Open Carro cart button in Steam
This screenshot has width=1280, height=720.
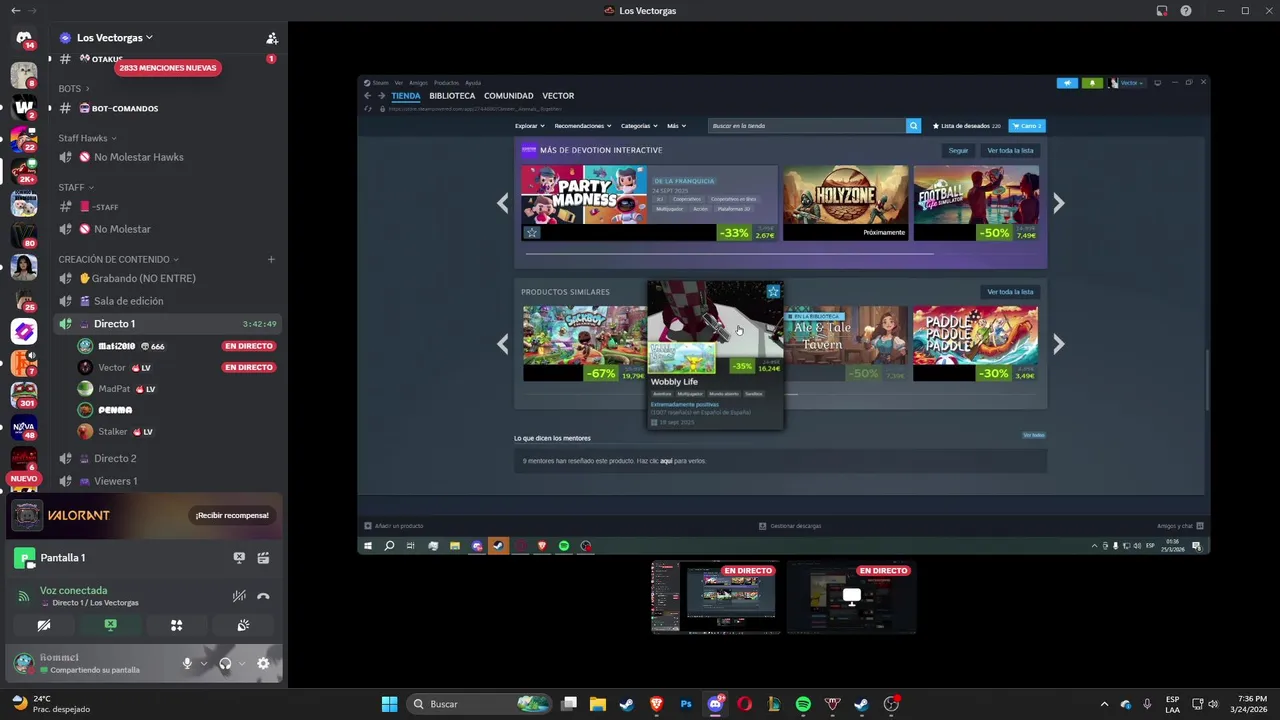click(1027, 126)
